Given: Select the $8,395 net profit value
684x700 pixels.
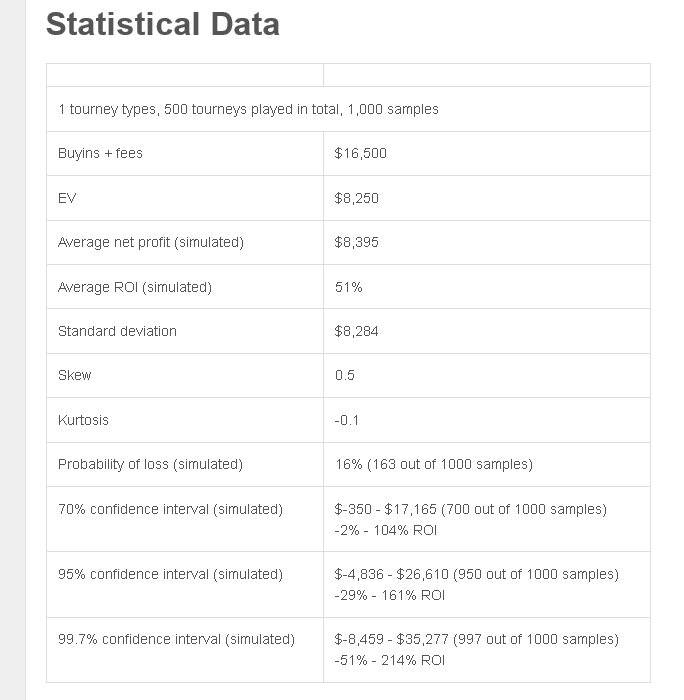Looking at the screenshot, I should [x=357, y=242].
